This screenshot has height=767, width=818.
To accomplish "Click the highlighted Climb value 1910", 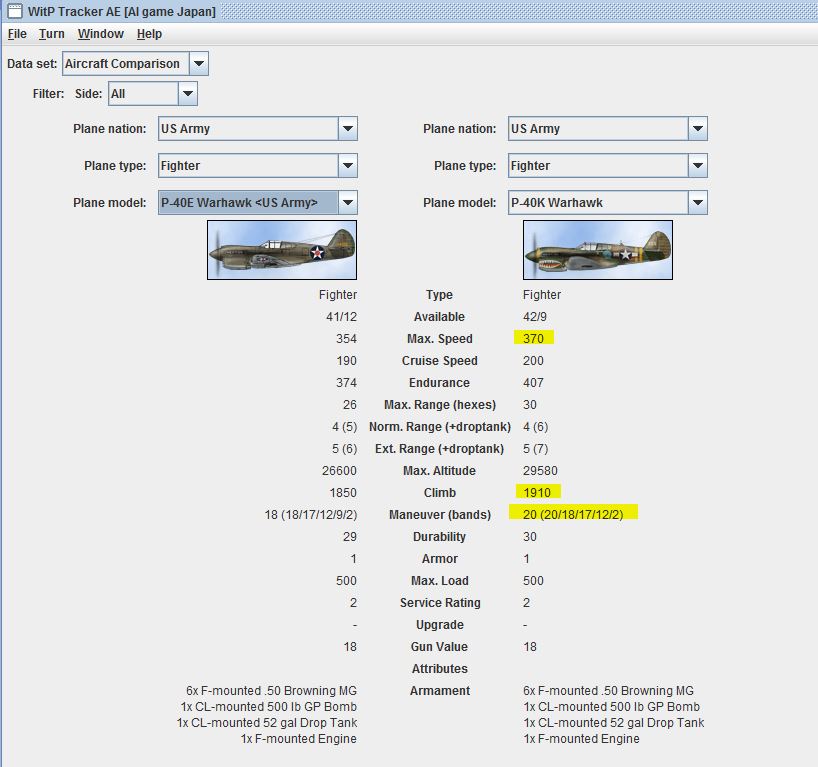I will tap(537, 493).
